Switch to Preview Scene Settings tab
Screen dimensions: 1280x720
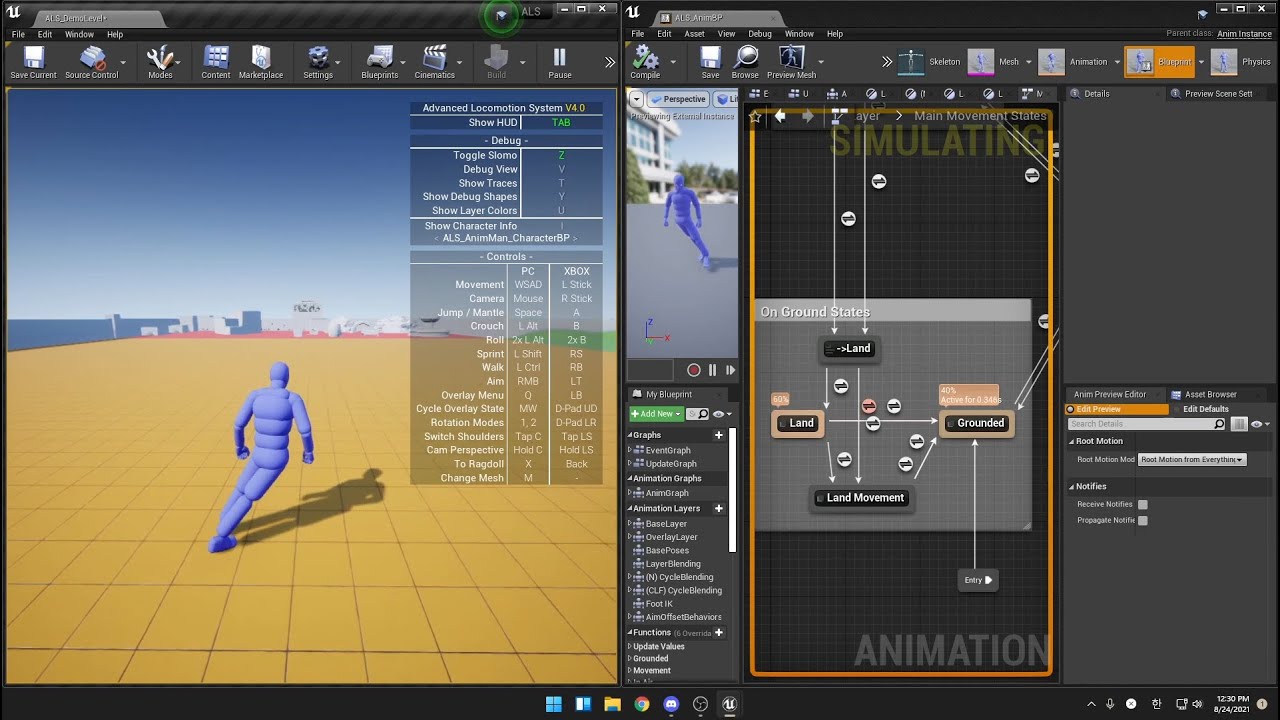[1217, 94]
